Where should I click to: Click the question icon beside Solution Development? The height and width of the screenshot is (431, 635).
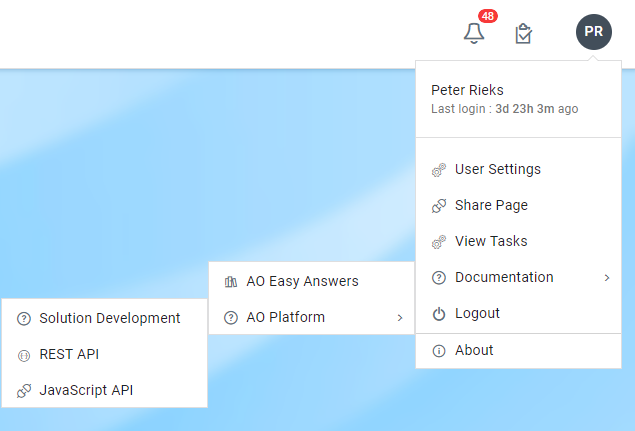[x=24, y=319]
